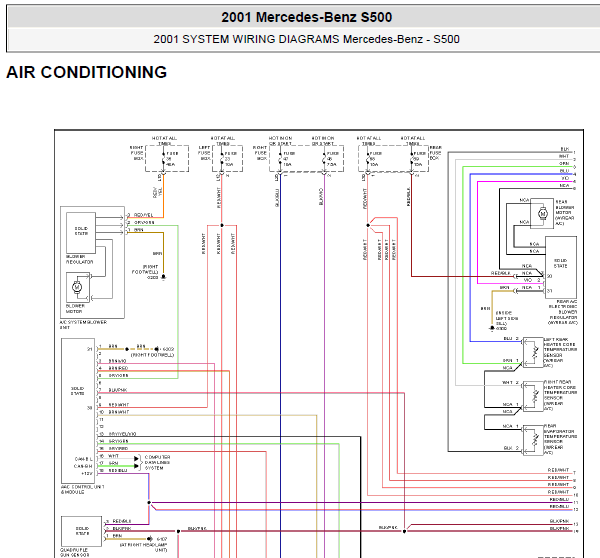
Task: Click the 'LEFT FUSE BOX' label
Action: [204, 153]
